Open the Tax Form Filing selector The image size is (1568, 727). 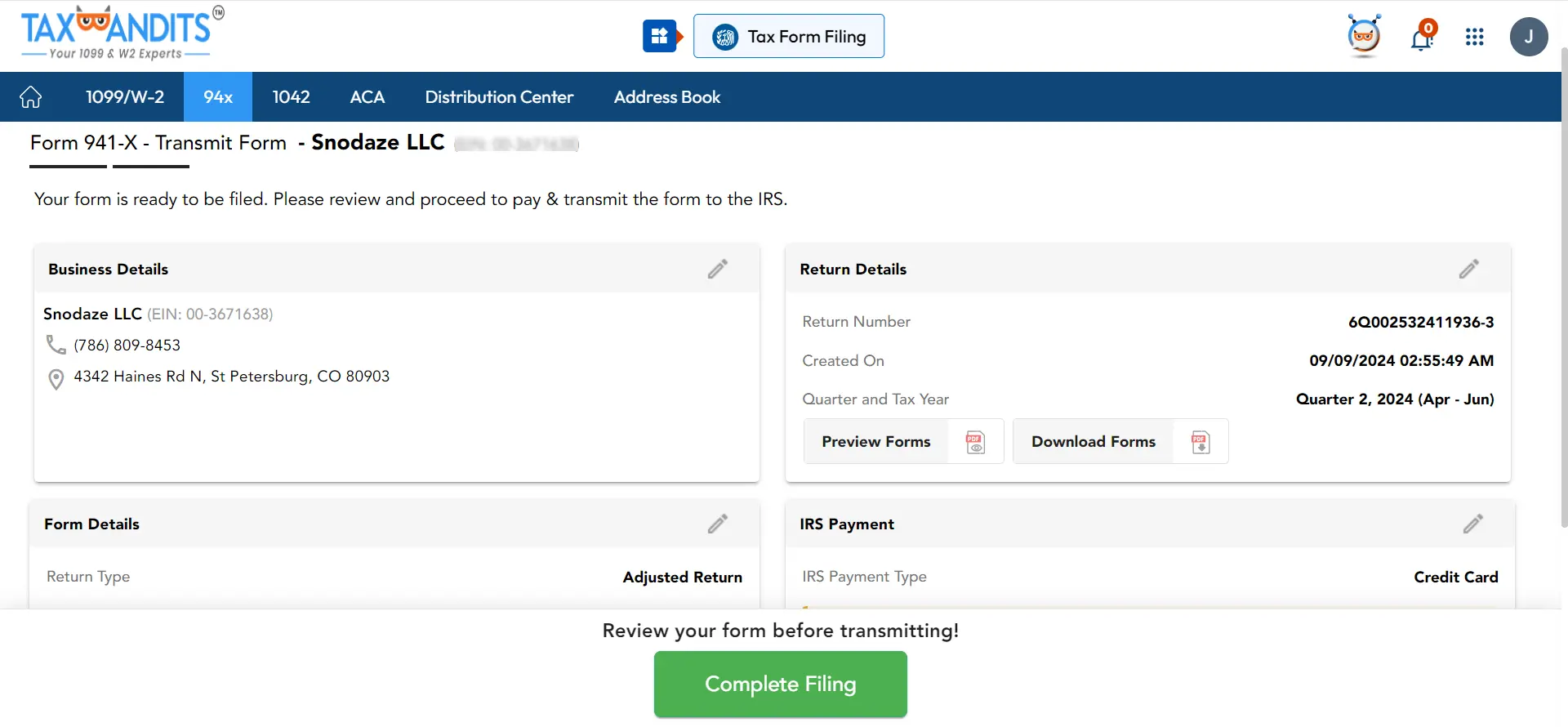coord(788,37)
